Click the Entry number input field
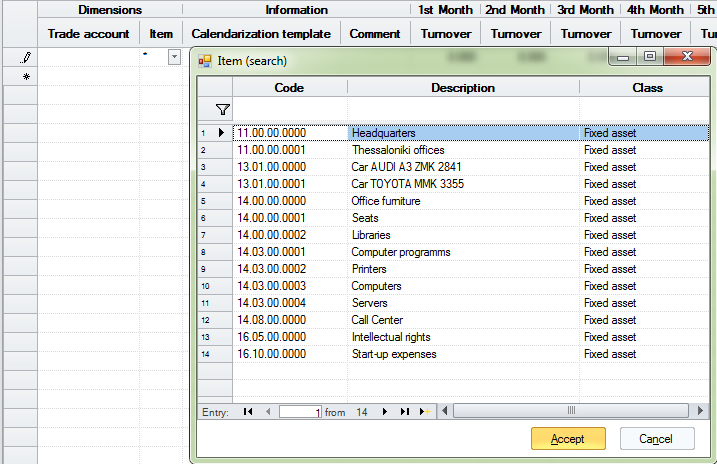 pyautogui.click(x=300, y=412)
